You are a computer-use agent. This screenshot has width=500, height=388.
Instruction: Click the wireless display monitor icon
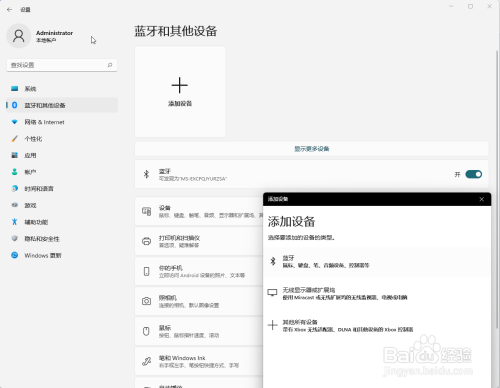pyautogui.click(x=272, y=293)
